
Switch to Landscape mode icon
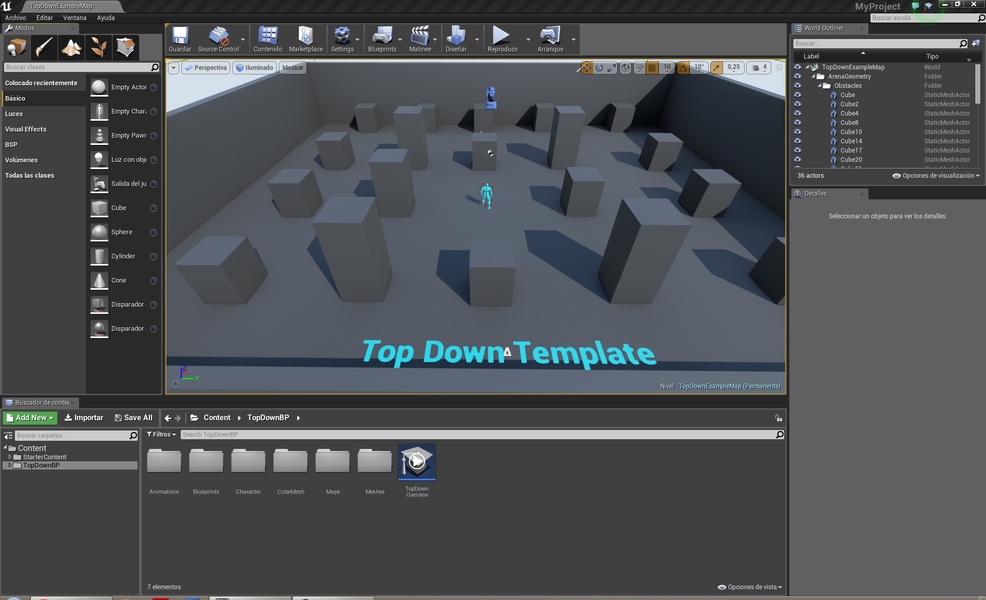tap(72, 47)
